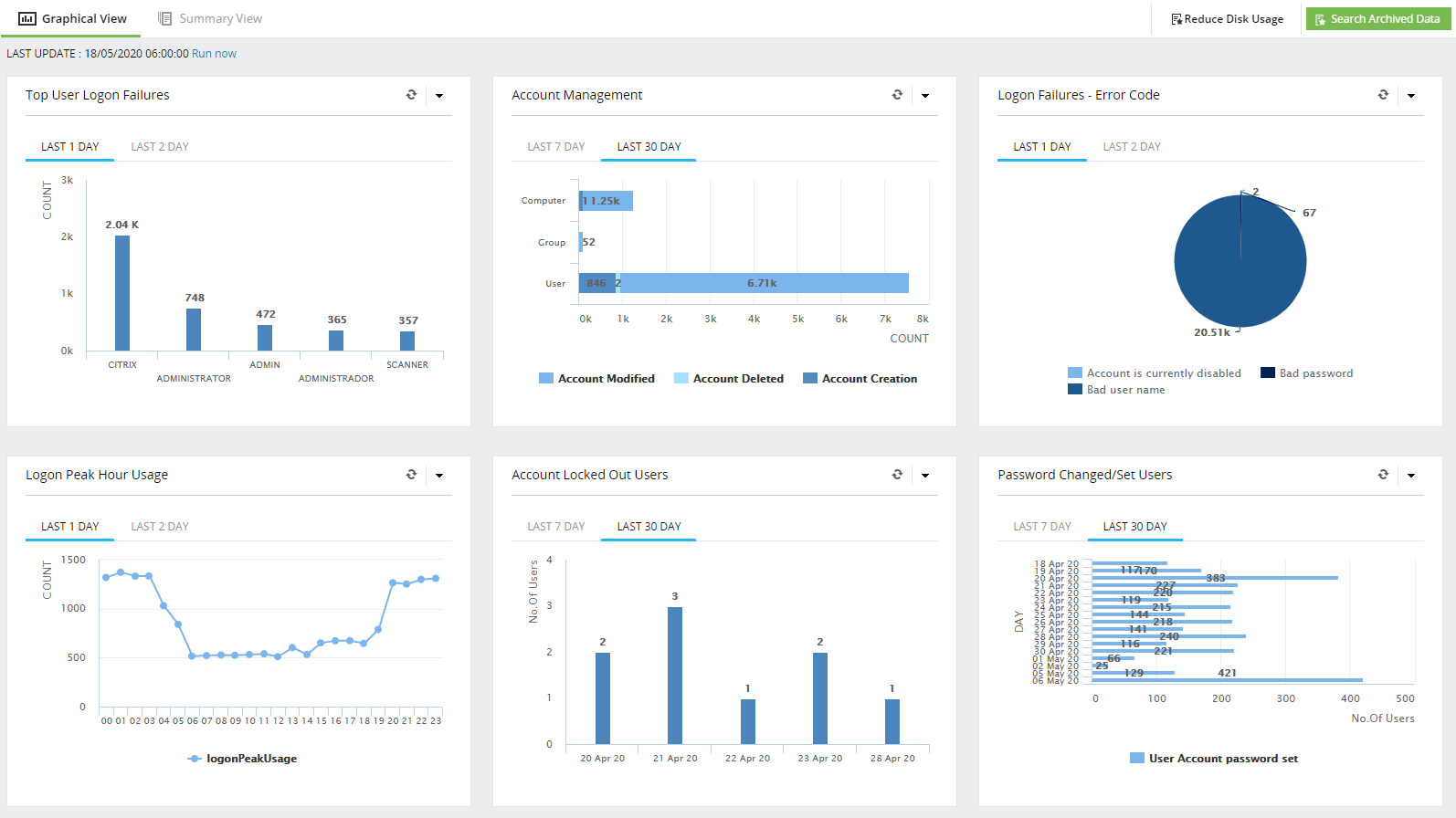Refresh the Password Changed/Set Users widget

point(1383,475)
